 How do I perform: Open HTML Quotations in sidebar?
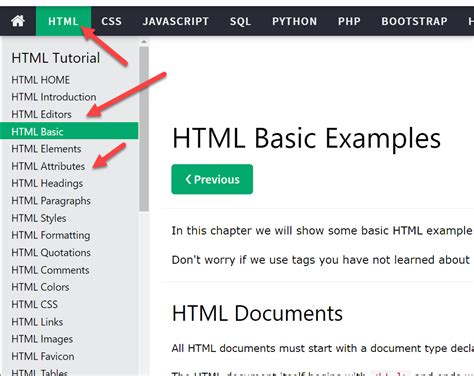51,253
